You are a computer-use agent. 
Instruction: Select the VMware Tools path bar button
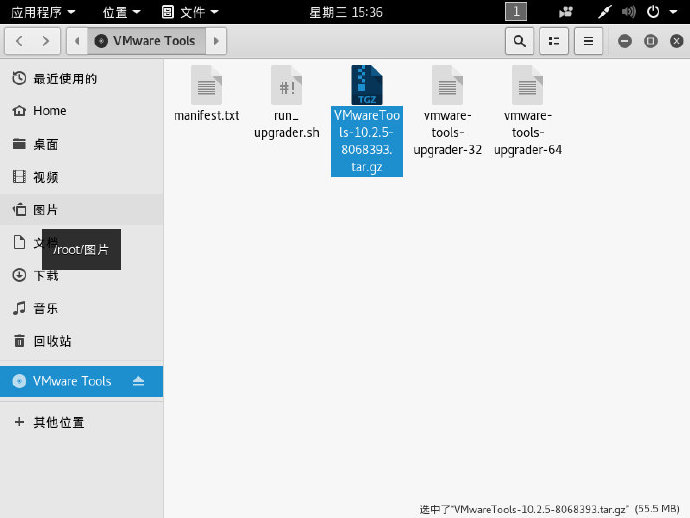pyautogui.click(x=146, y=41)
